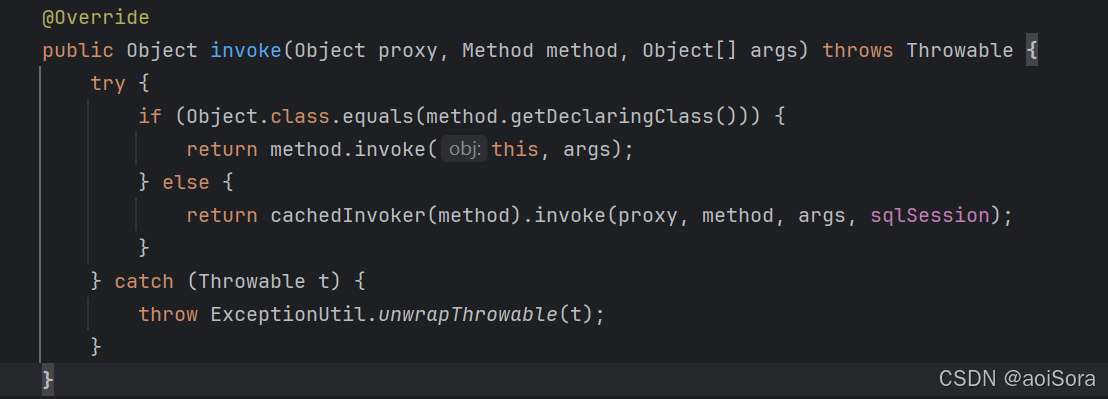Screen dimensions: 1108x399
Task: Click 'Object.class' class keyword
Action: (x=300, y=117)
